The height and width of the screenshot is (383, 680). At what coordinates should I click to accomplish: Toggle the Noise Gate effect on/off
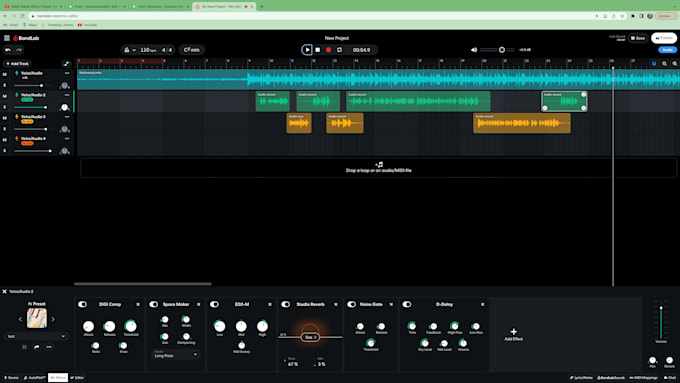pos(351,304)
